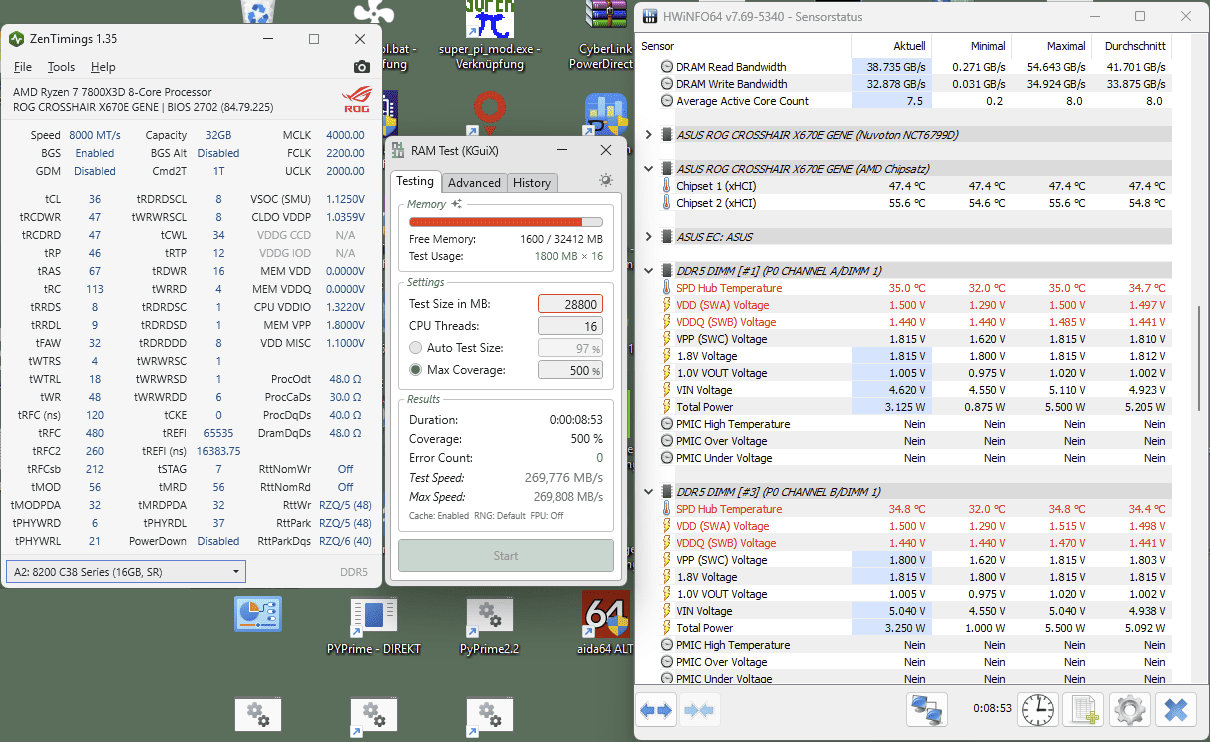Screen dimensions: 1210x742
Task: Click the camera screenshot icon in ZenTimings
Action: pos(362,67)
